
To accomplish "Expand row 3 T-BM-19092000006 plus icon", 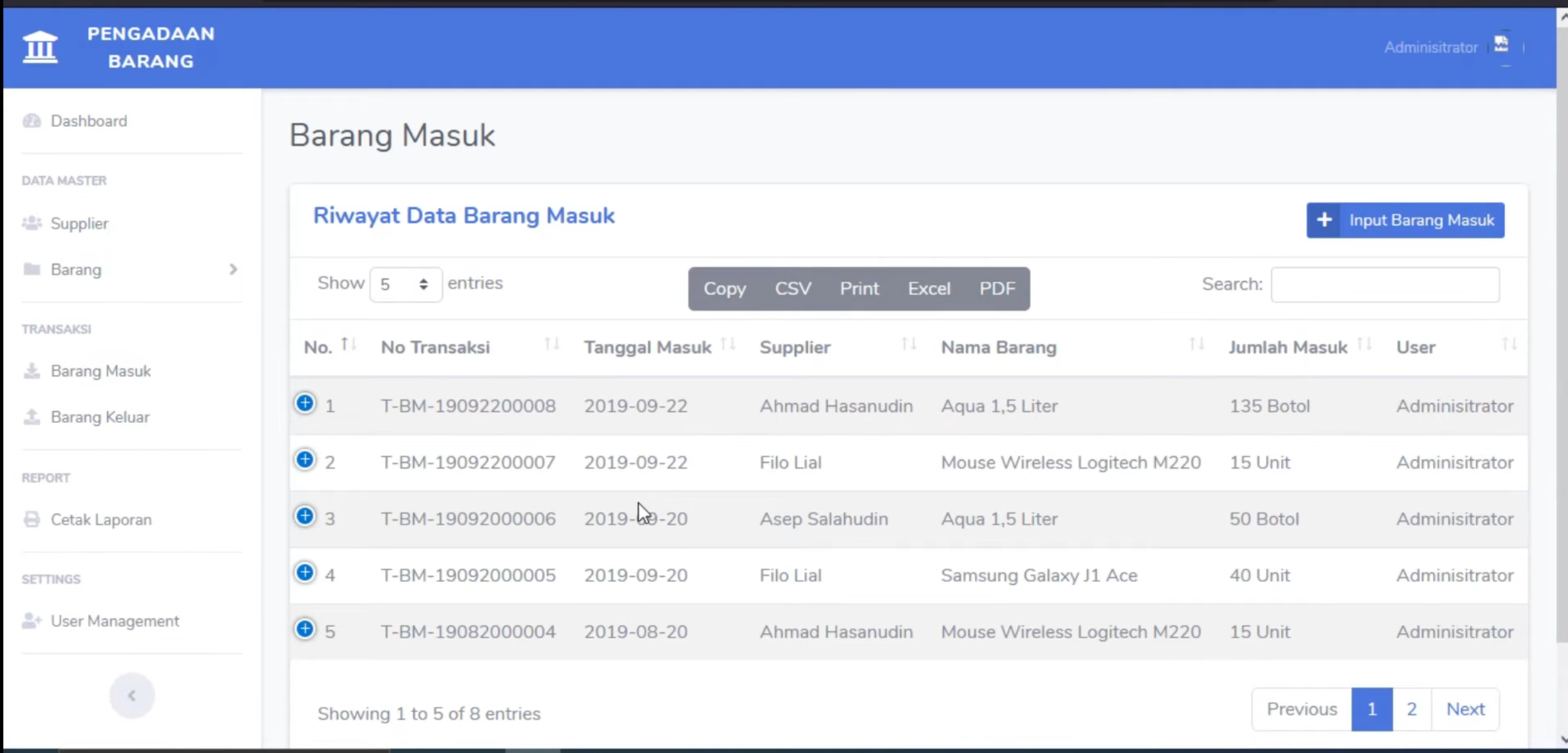I will (x=305, y=516).
